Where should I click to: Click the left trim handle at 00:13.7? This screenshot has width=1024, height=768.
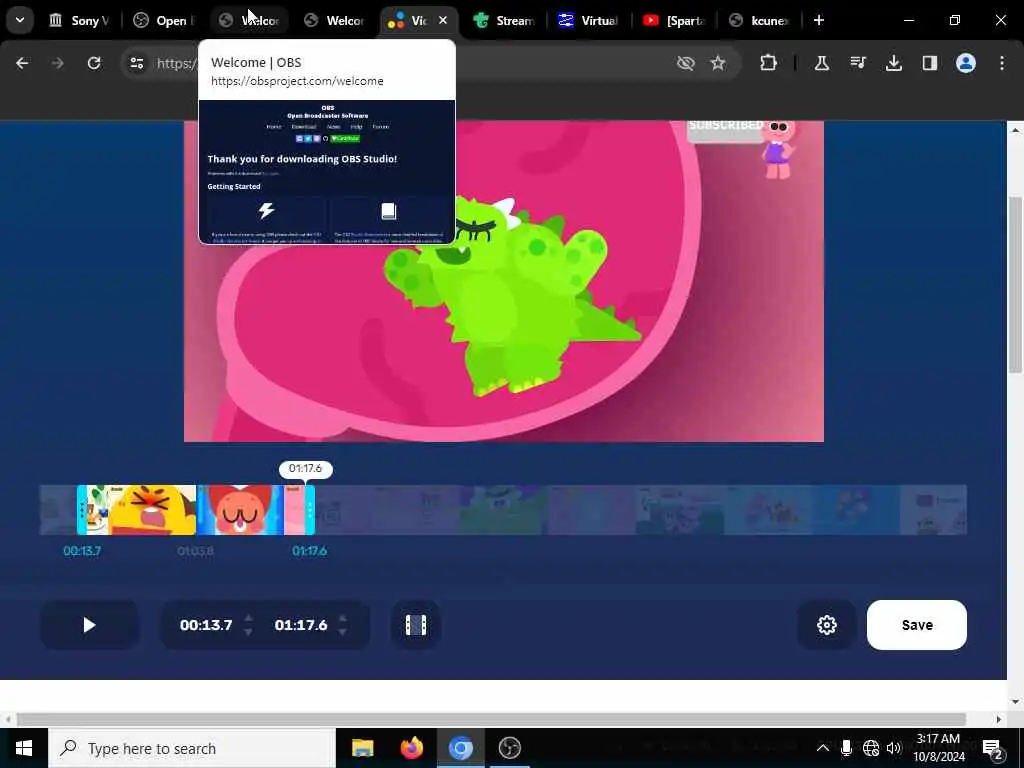pos(82,509)
